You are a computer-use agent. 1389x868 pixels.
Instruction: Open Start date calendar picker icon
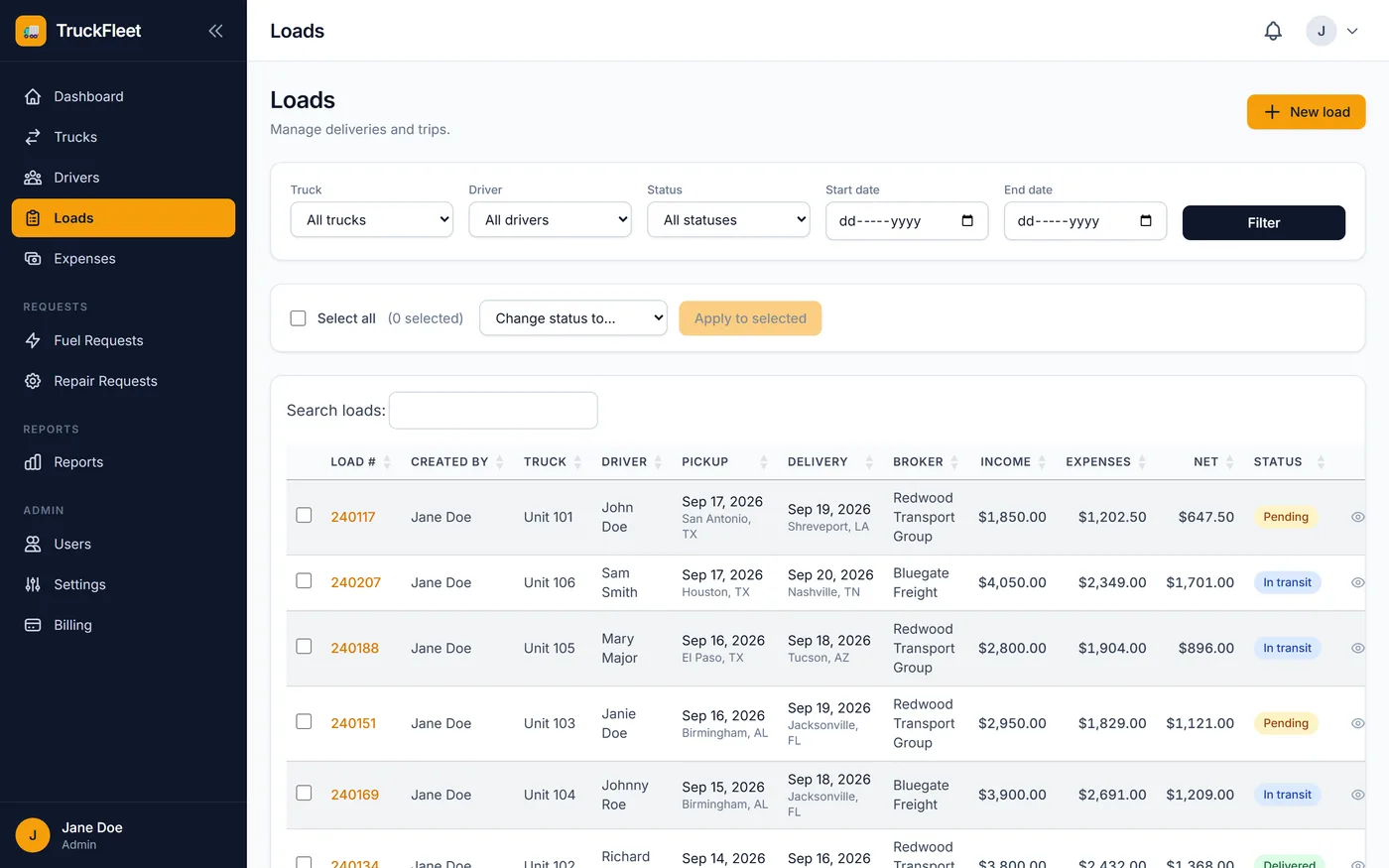click(x=967, y=220)
